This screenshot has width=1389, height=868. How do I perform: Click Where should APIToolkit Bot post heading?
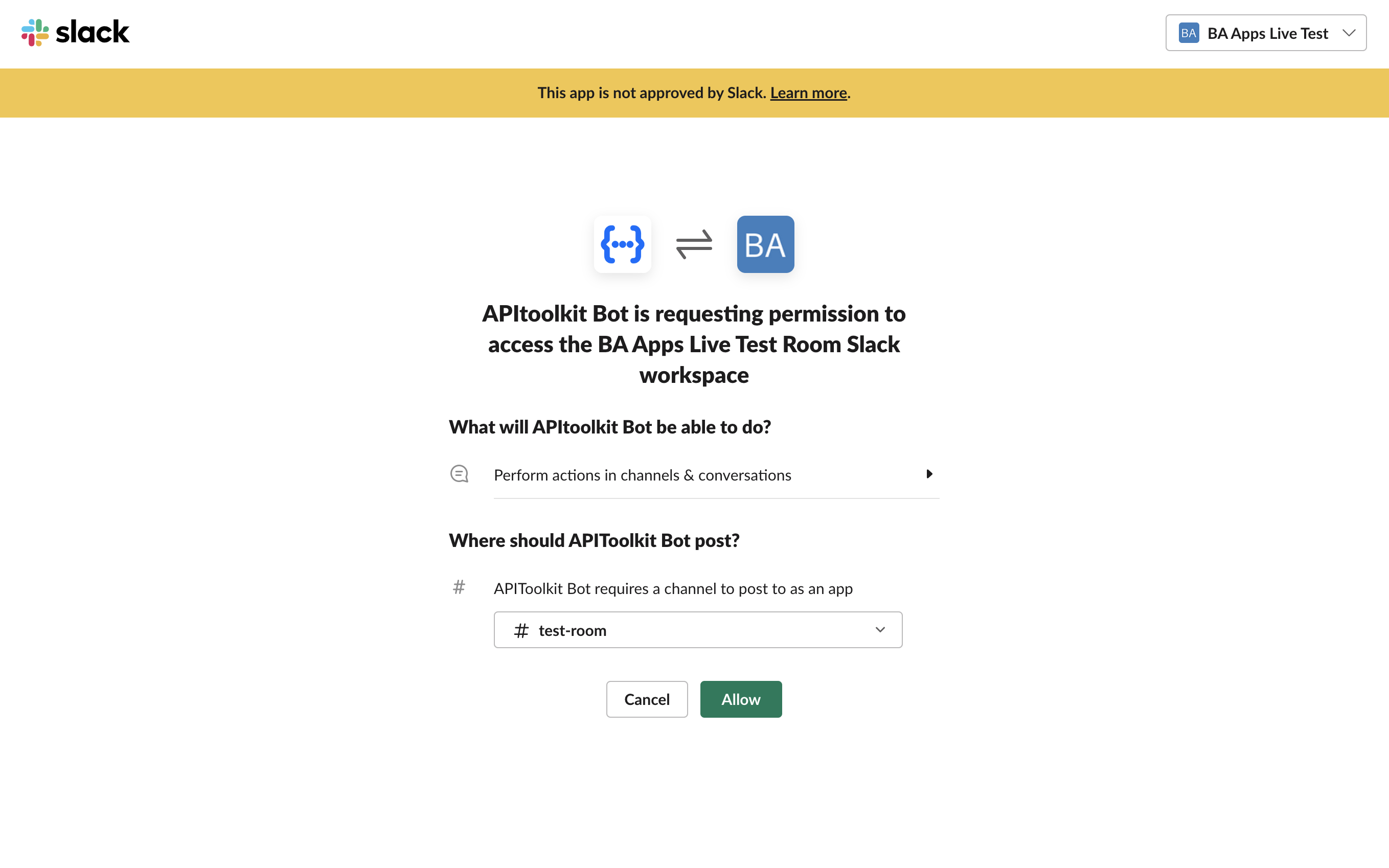[594, 540]
